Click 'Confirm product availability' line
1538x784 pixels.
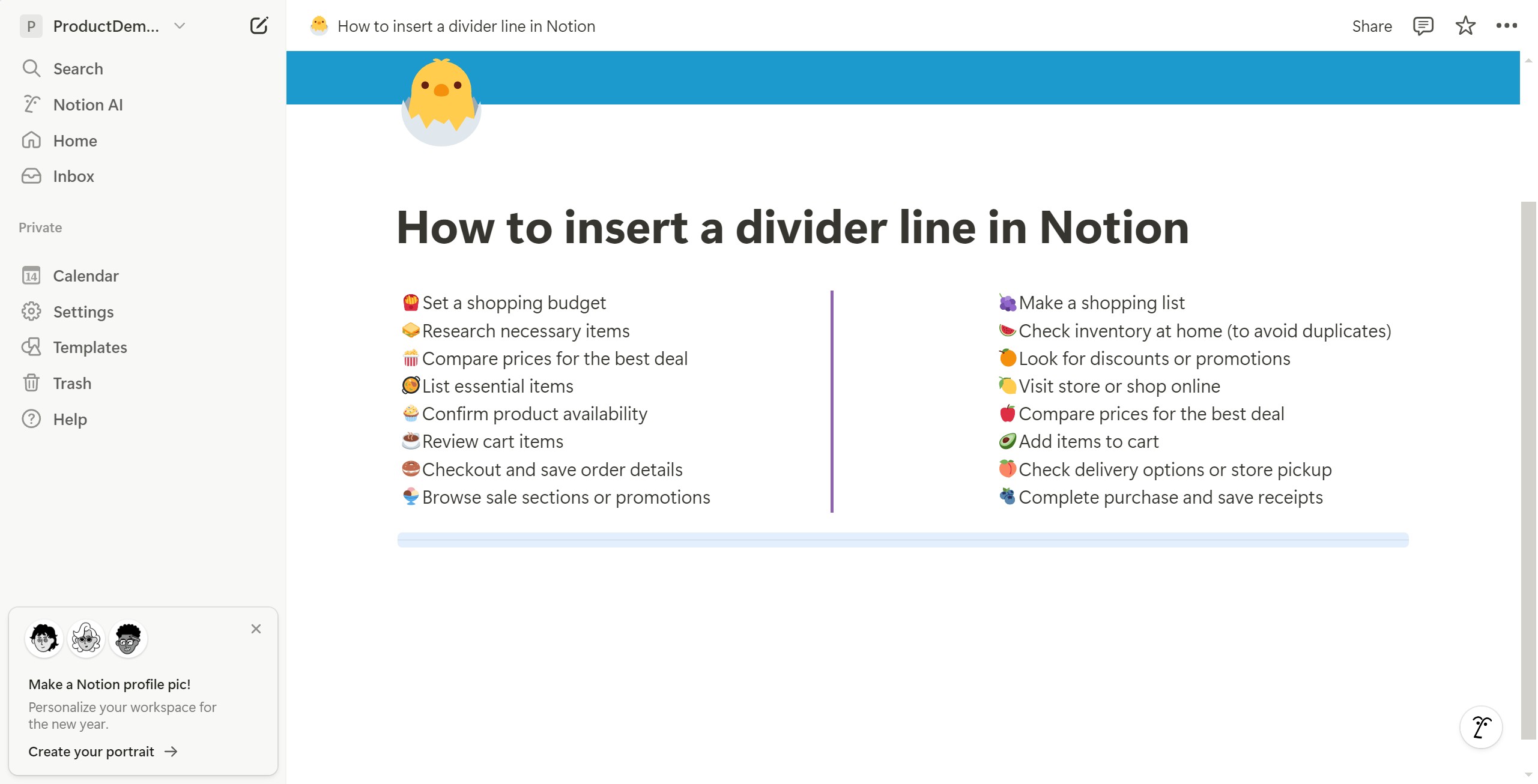(534, 414)
